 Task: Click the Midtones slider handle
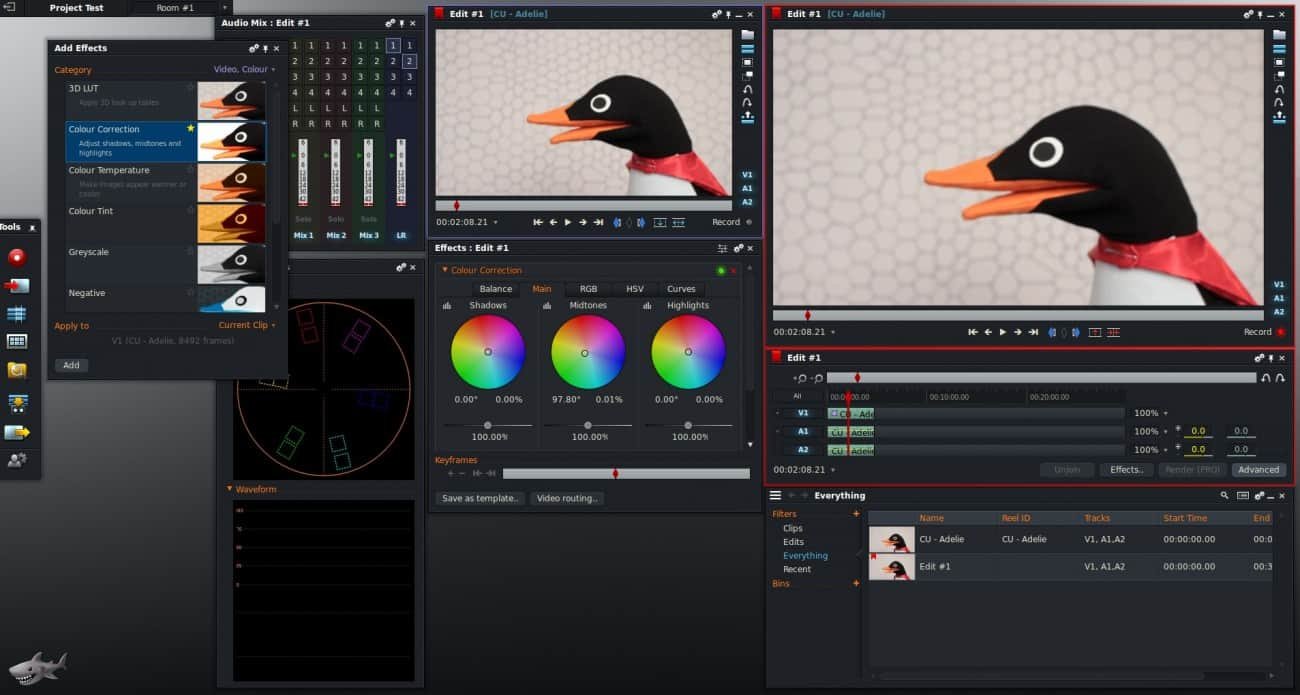(x=588, y=425)
